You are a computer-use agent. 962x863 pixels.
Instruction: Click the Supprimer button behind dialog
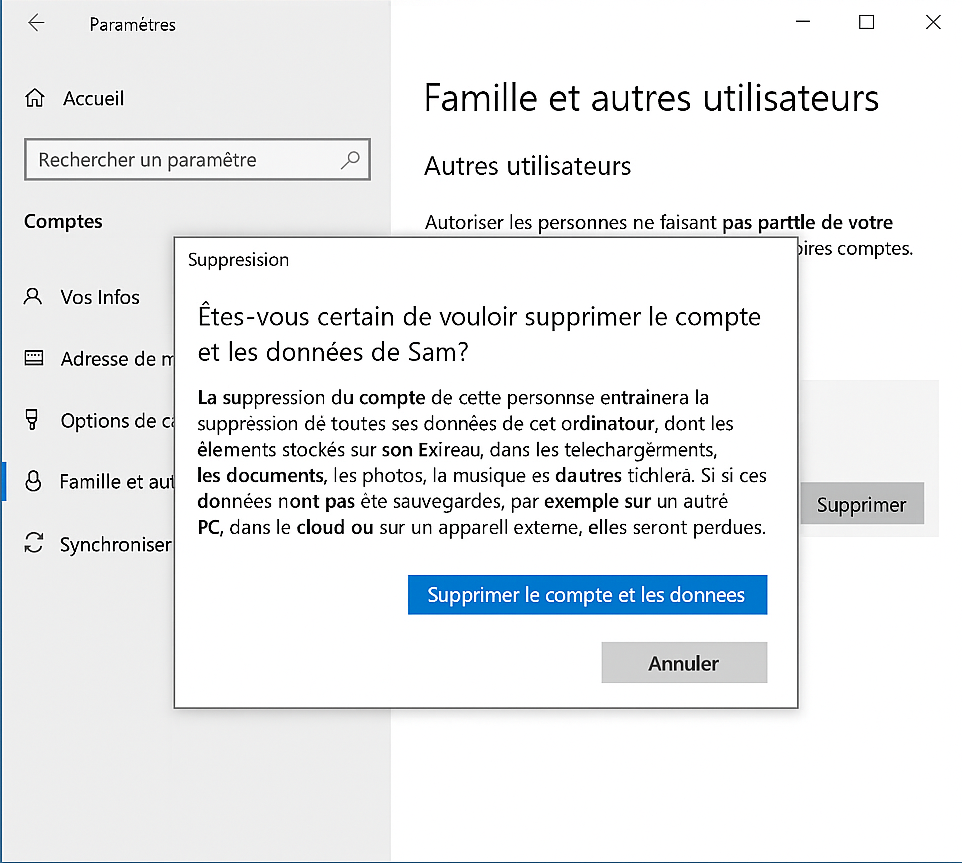coord(861,504)
